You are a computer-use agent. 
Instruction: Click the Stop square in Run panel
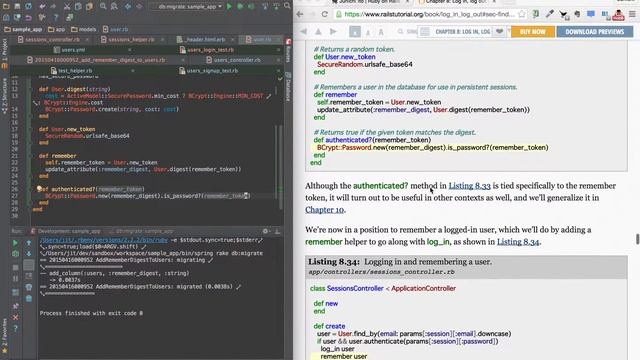pos(15,268)
